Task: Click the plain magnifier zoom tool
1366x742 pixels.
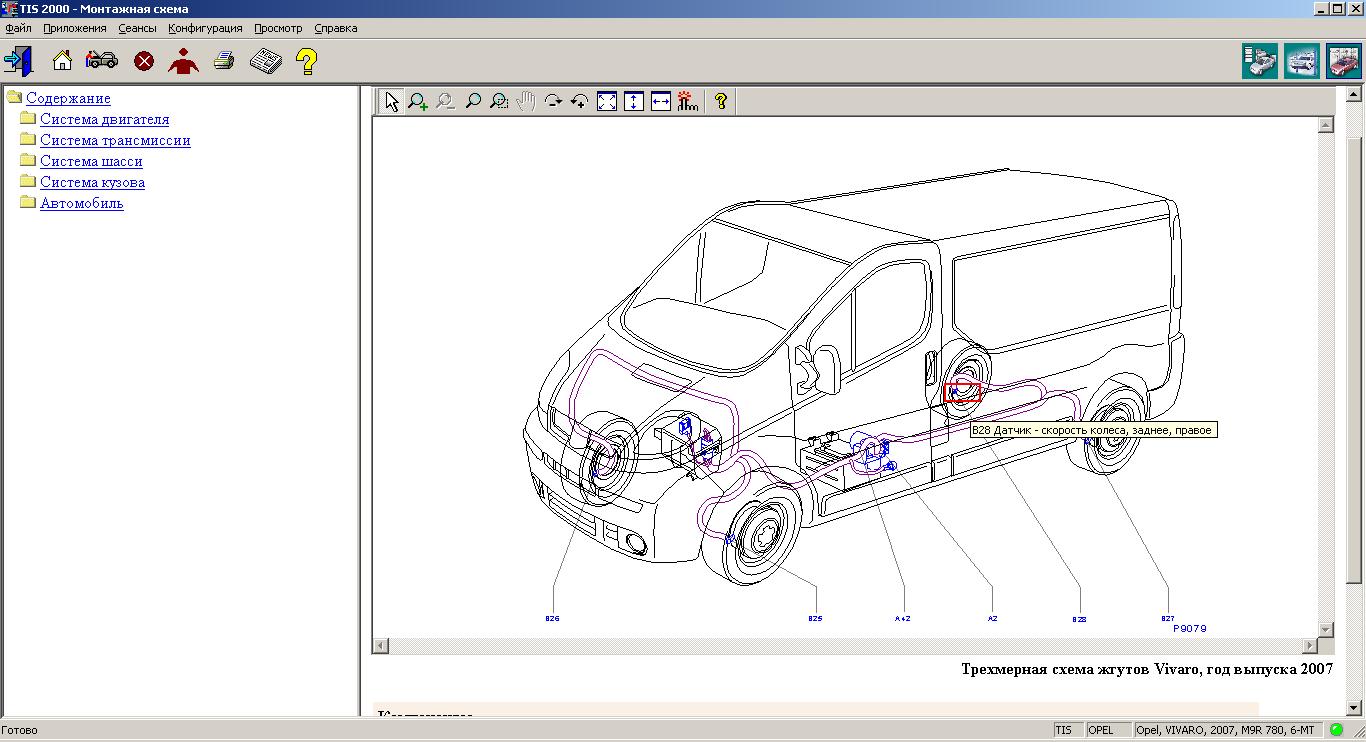Action: coord(472,101)
